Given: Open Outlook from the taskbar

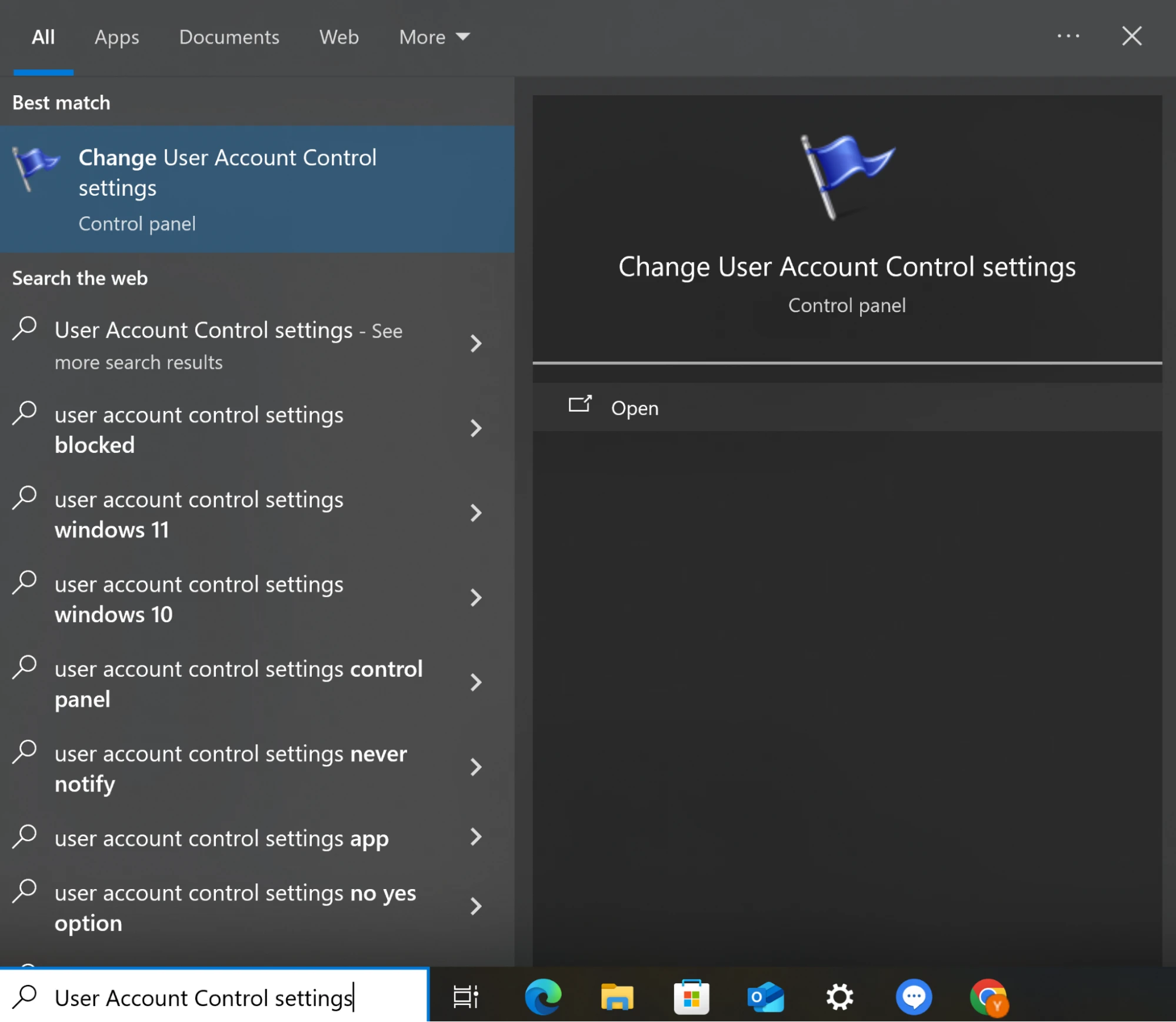Looking at the screenshot, I should click(x=765, y=998).
